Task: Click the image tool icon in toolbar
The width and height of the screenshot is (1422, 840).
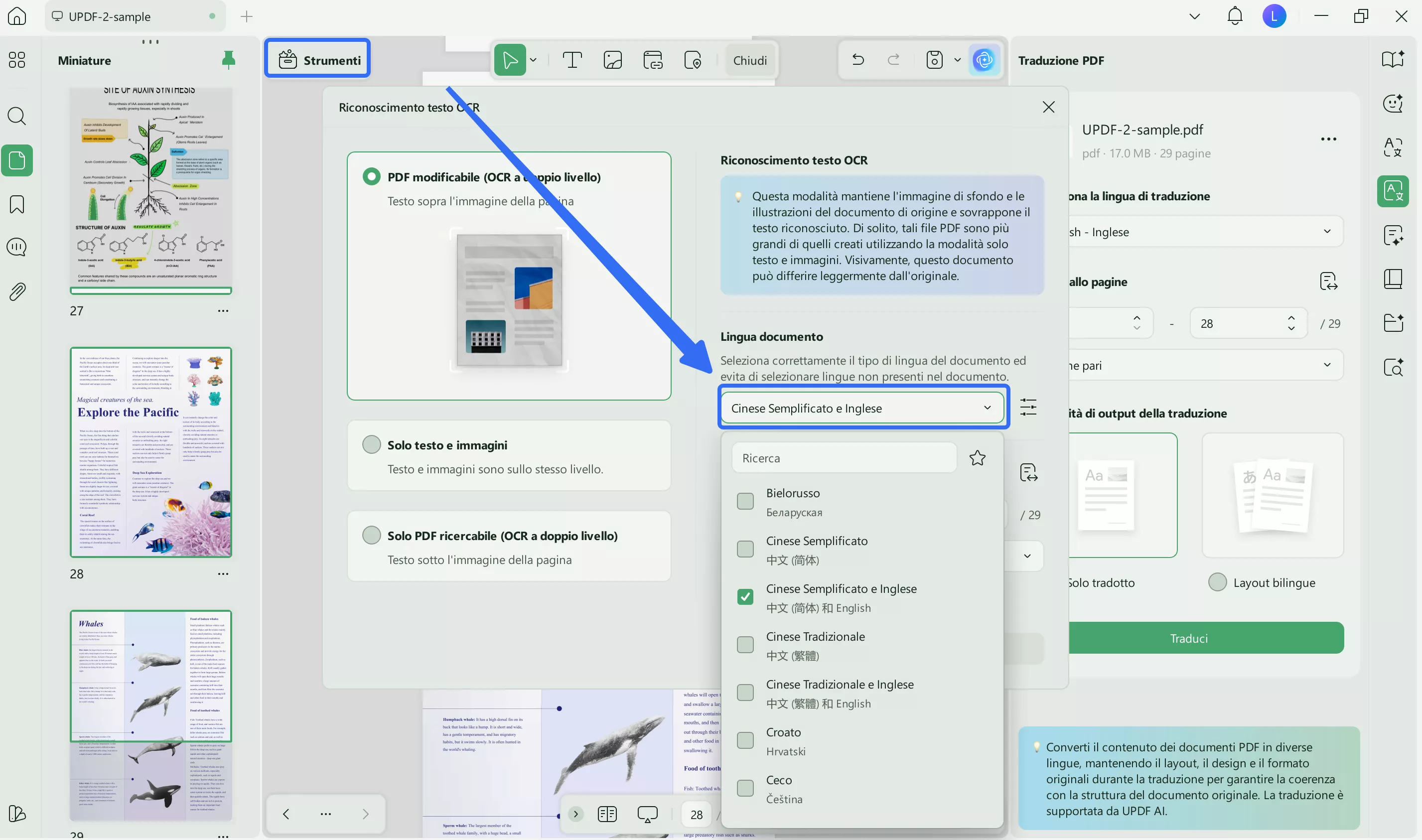Action: click(x=612, y=60)
